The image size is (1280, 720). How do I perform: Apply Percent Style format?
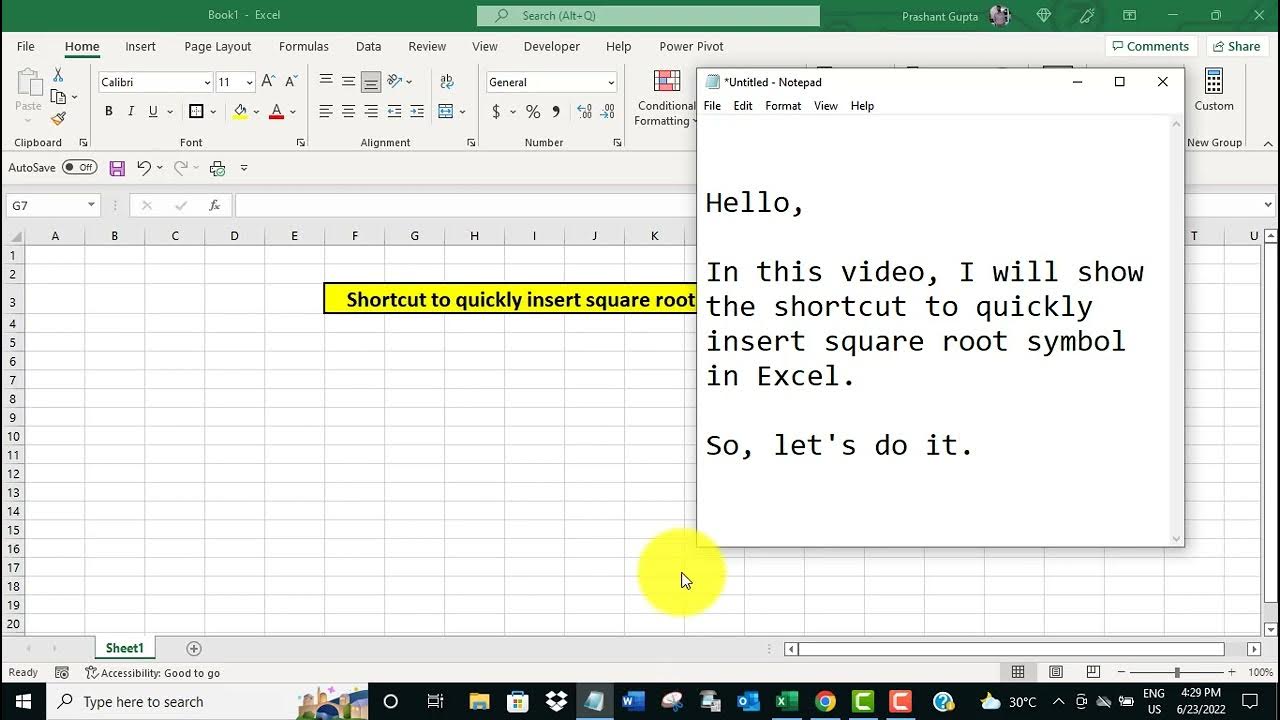pyautogui.click(x=533, y=112)
